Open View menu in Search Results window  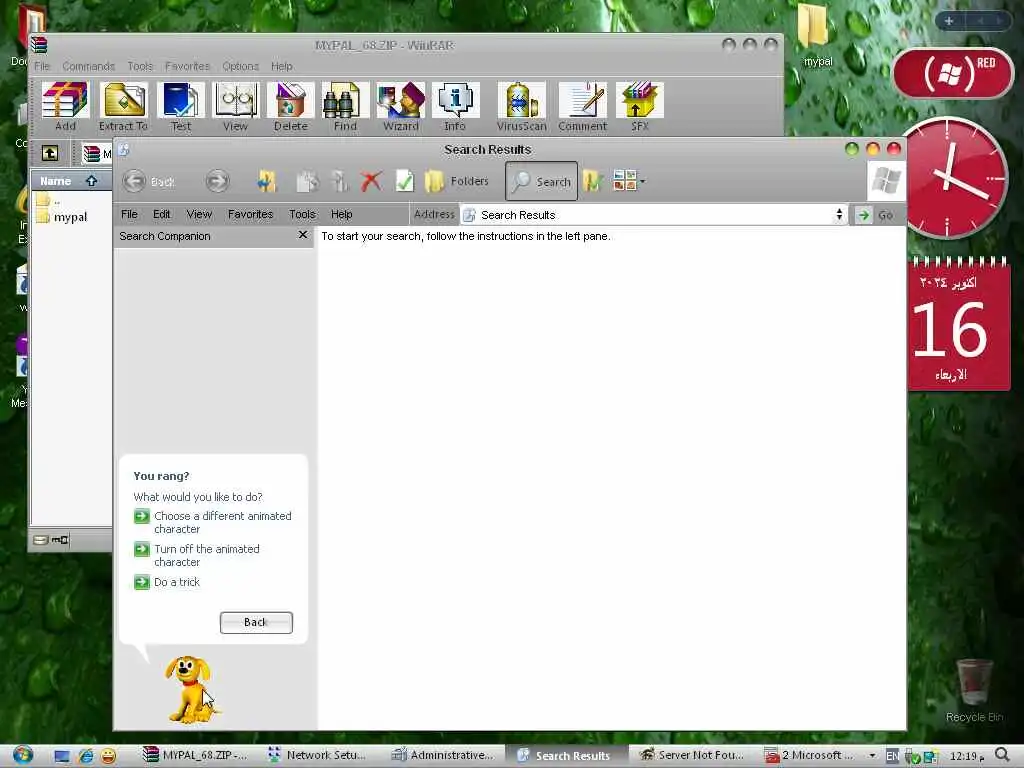[199, 214]
